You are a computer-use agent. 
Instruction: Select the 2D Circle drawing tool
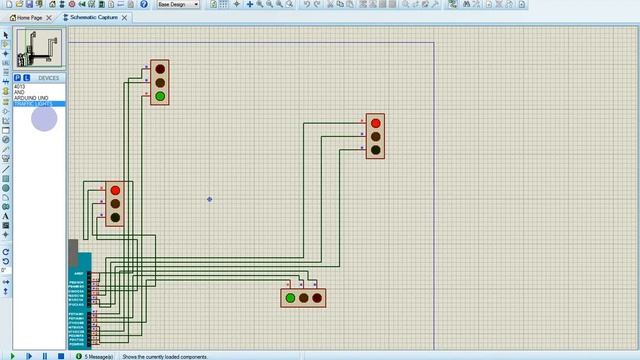5,188
